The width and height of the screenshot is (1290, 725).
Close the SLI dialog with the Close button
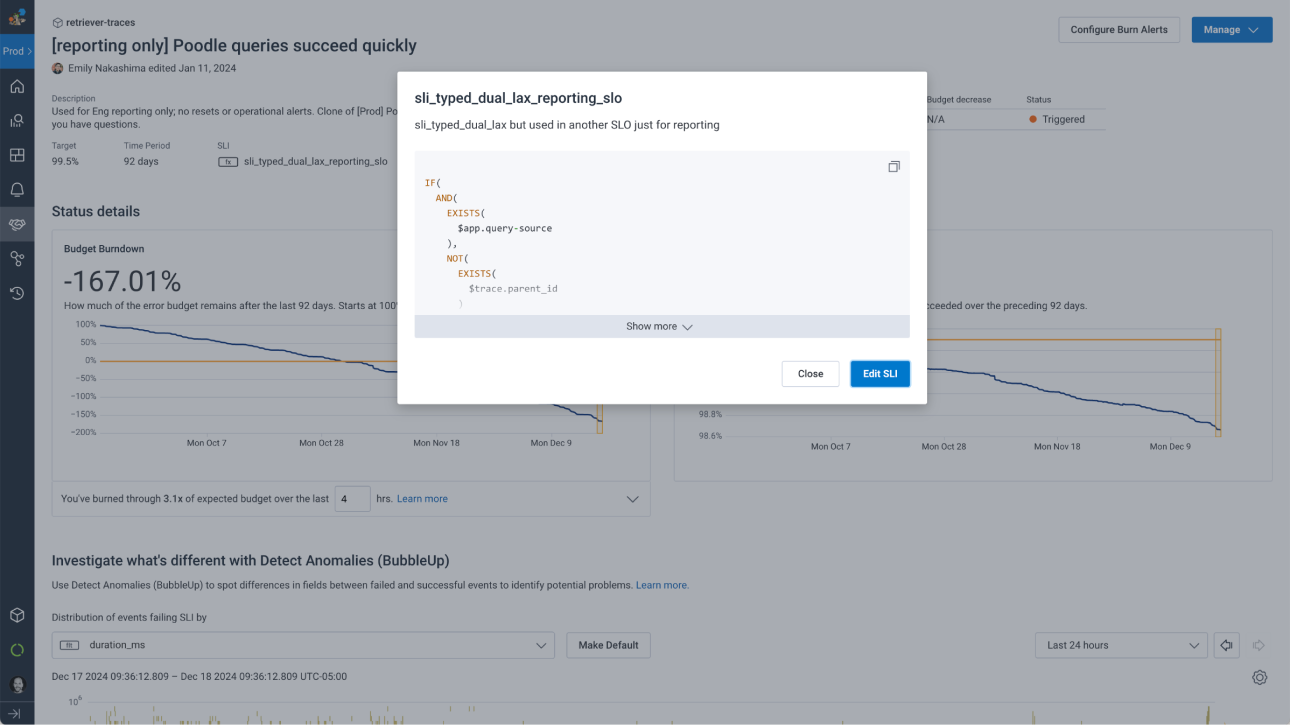pos(810,374)
